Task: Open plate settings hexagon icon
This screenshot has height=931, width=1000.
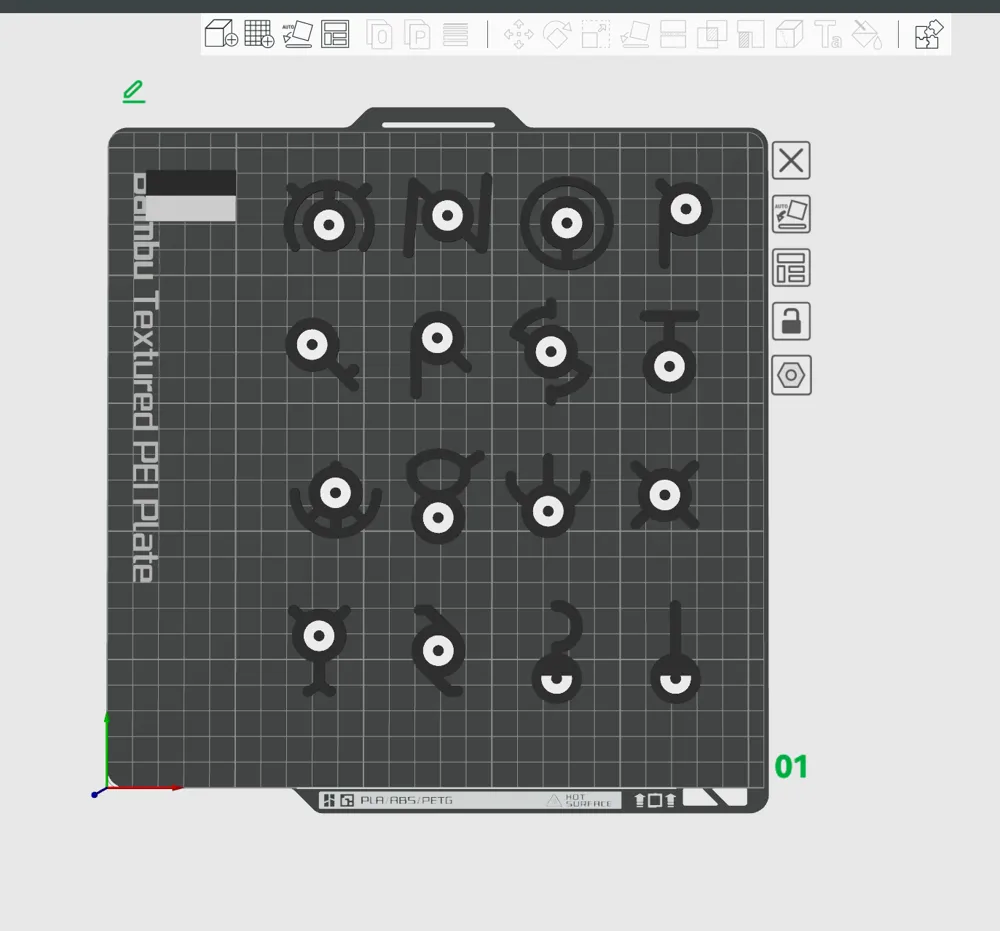Action: (x=791, y=376)
